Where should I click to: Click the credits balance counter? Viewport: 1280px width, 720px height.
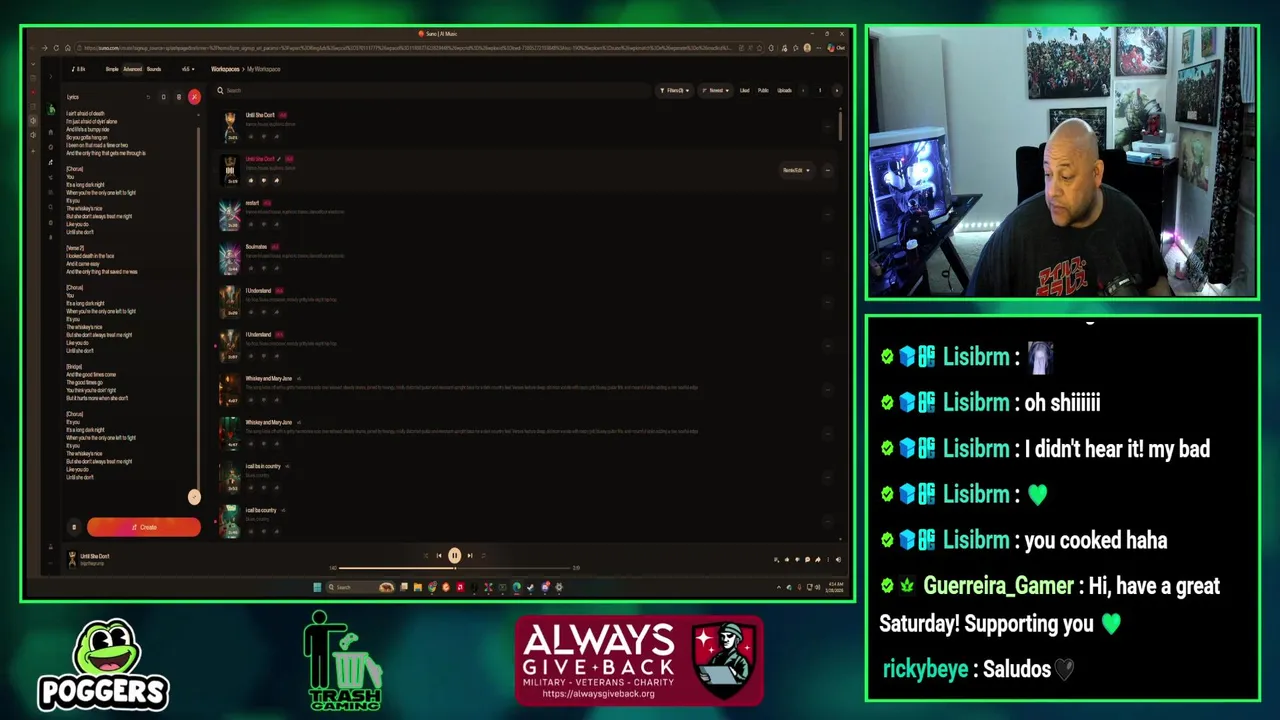tap(78, 69)
